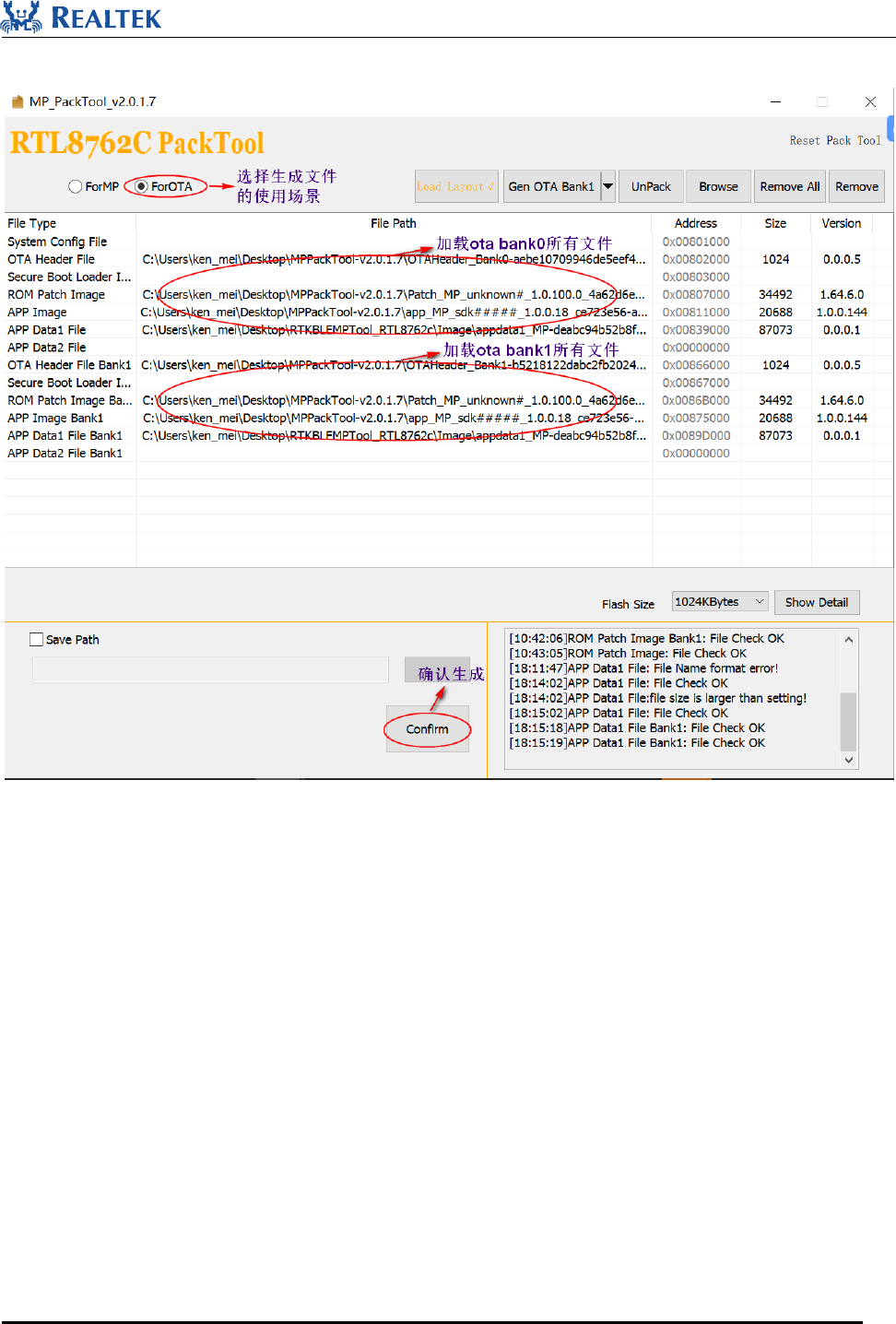
Task: Click the Browse button
Action: coord(718,186)
